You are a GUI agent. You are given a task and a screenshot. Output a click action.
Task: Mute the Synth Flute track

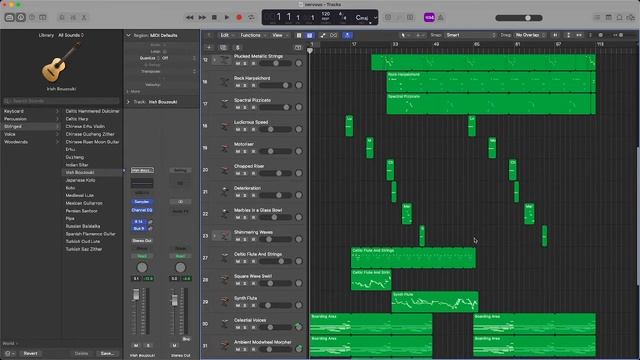pos(238,306)
